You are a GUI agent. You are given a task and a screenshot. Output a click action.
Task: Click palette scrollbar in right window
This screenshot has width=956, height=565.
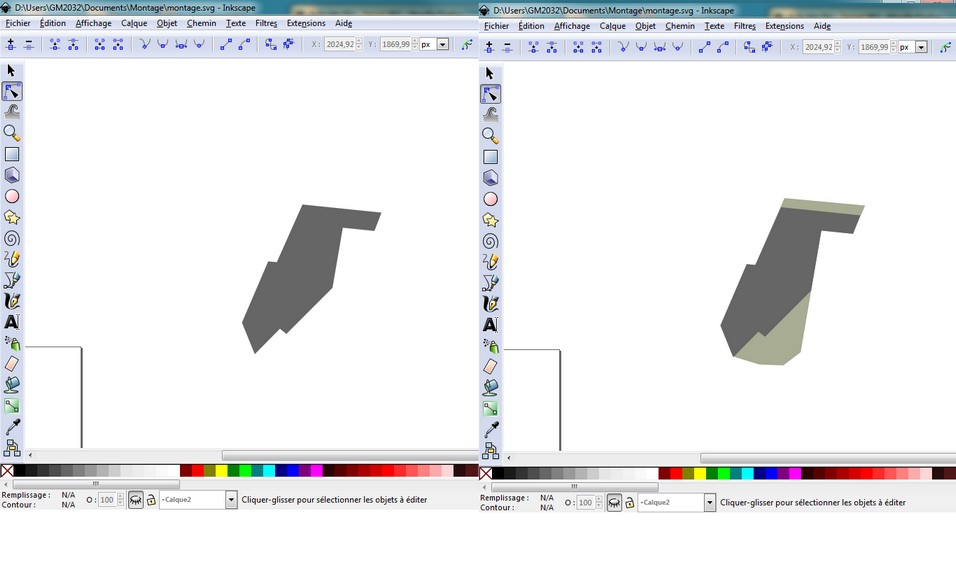[x=574, y=486]
